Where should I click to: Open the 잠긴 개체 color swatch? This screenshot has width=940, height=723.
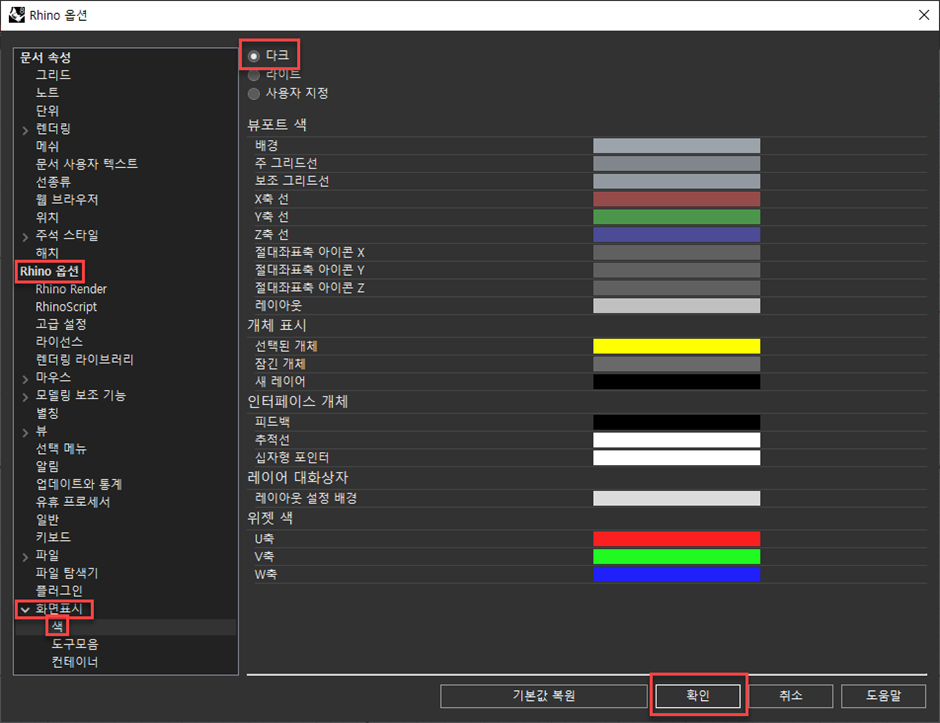tap(676, 364)
